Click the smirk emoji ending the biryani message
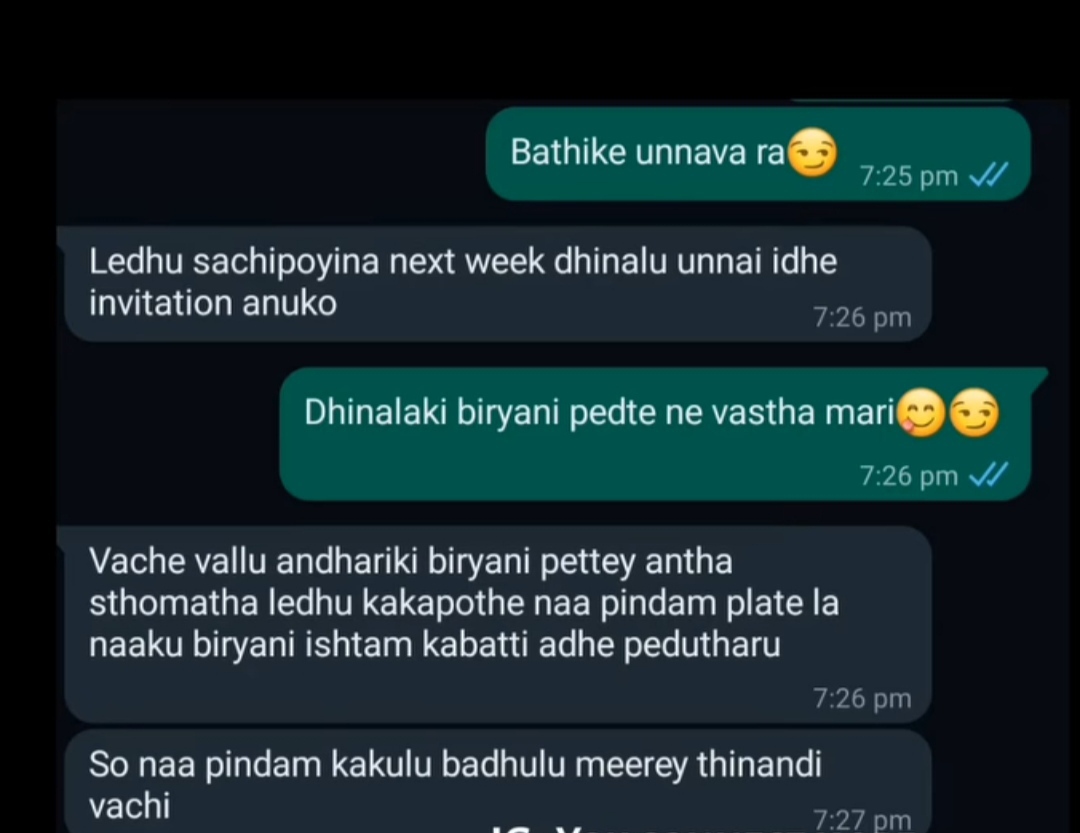Screen dimensions: 1080x833 (974, 413)
